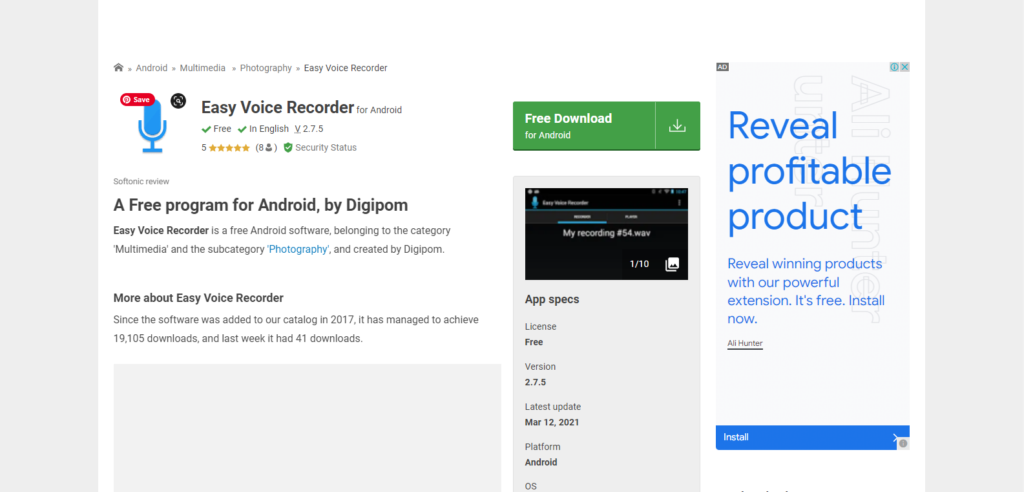Click 'Mar 12, 2021' latest update value
The width and height of the screenshot is (1024, 492).
tap(552, 422)
